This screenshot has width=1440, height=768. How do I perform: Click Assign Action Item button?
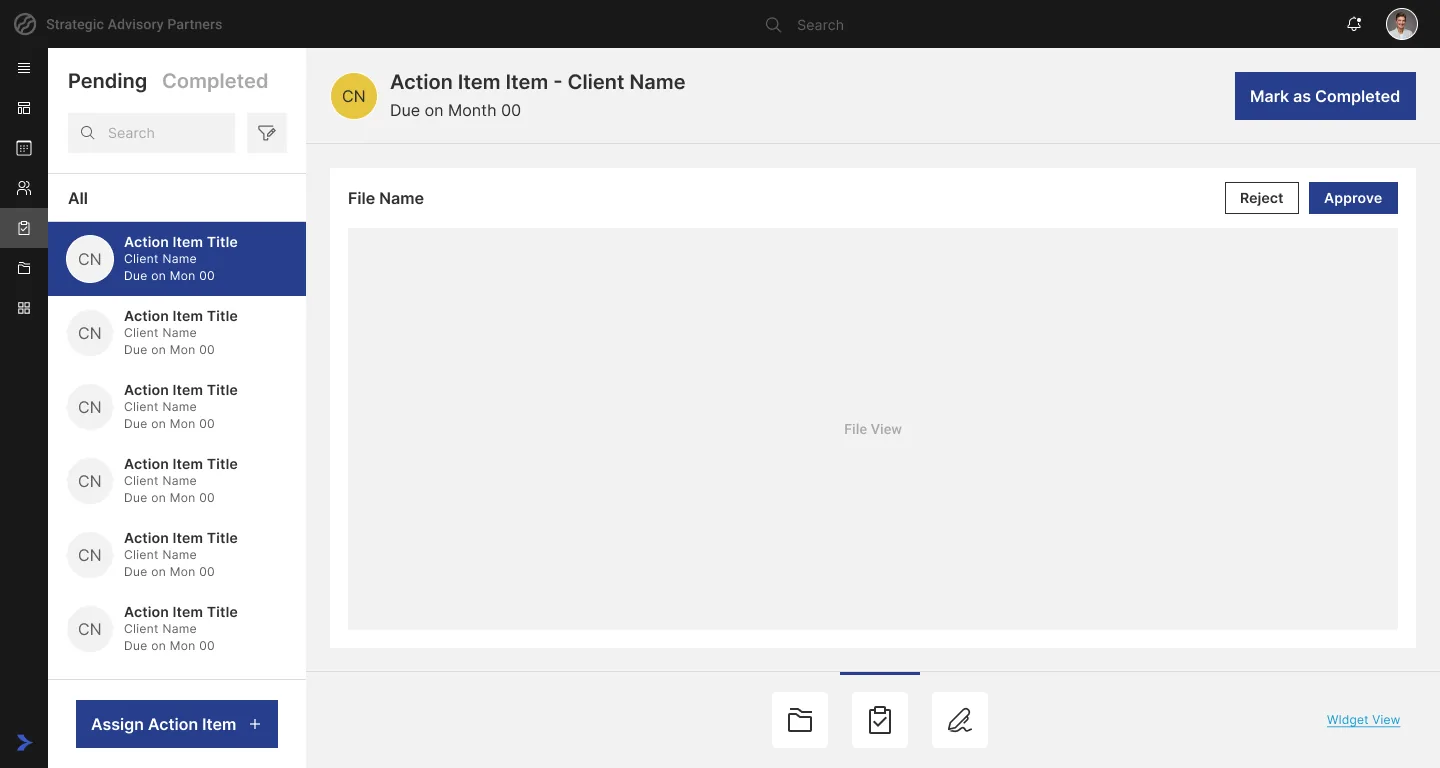(177, 724)
